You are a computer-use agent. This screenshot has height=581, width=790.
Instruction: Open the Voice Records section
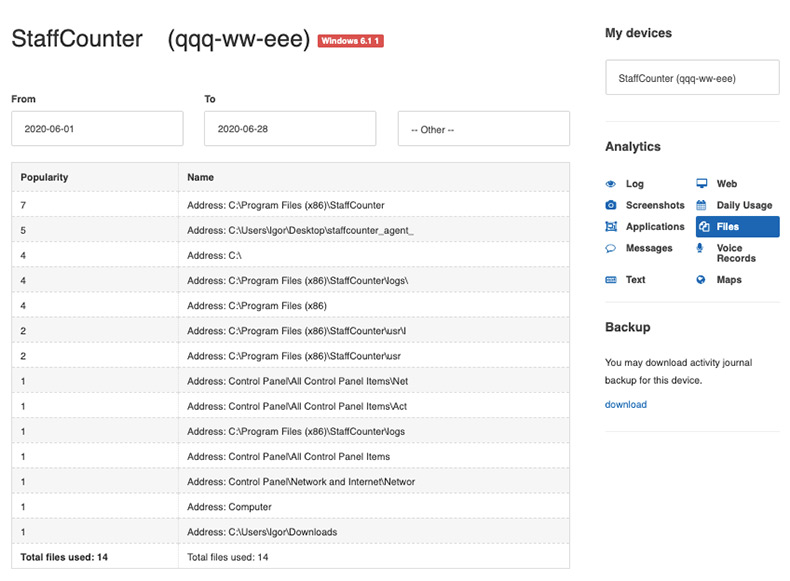[x=736, y=253]
